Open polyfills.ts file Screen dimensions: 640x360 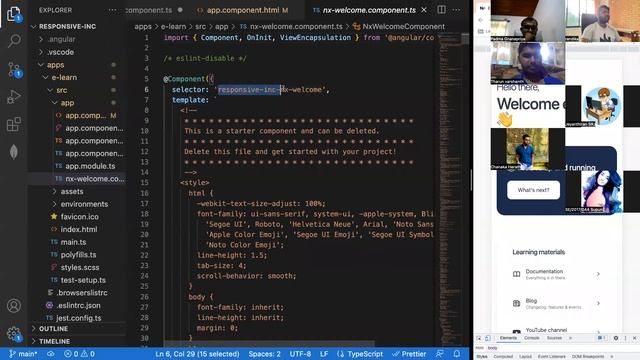click(x=78, y=254)
